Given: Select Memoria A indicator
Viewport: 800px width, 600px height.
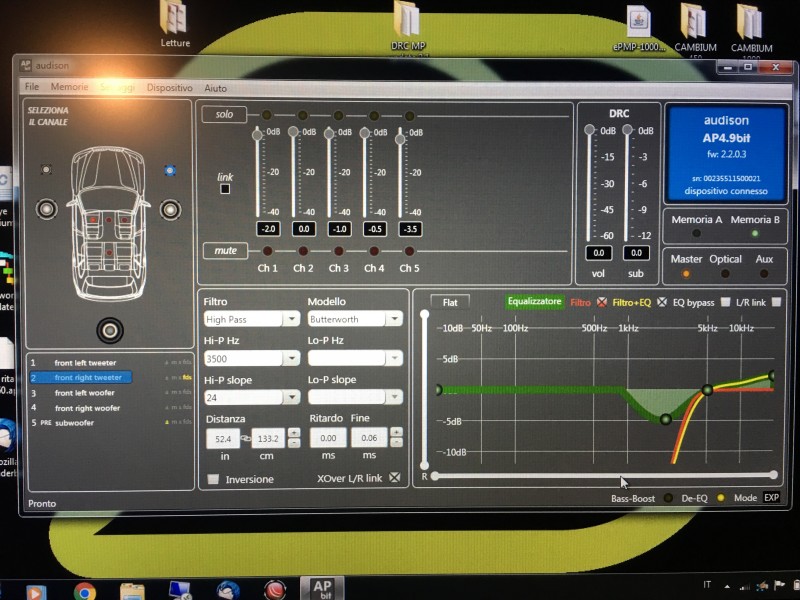Looking at the screenshot, I should (696, 234).
